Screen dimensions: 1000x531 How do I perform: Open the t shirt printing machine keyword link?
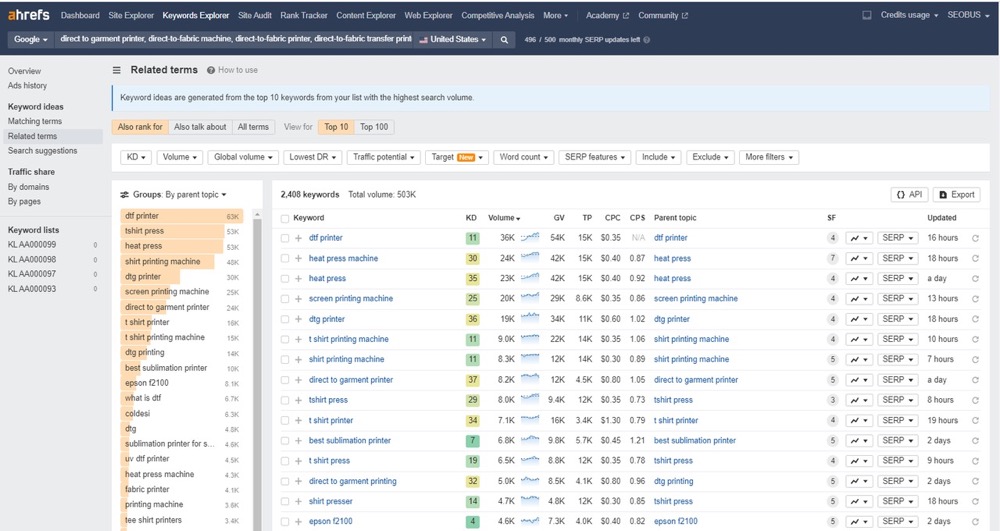point(349,339)
